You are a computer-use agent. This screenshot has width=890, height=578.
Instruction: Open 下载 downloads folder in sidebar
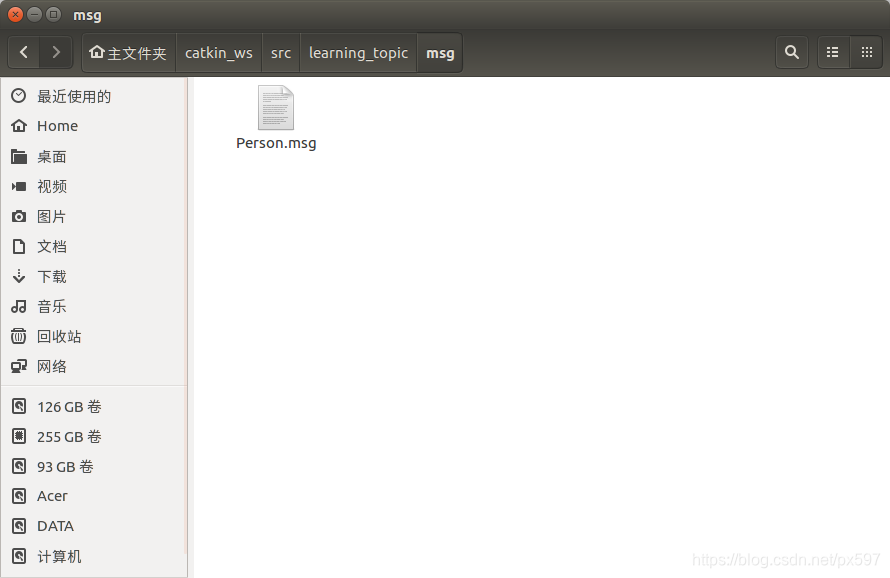94,277
